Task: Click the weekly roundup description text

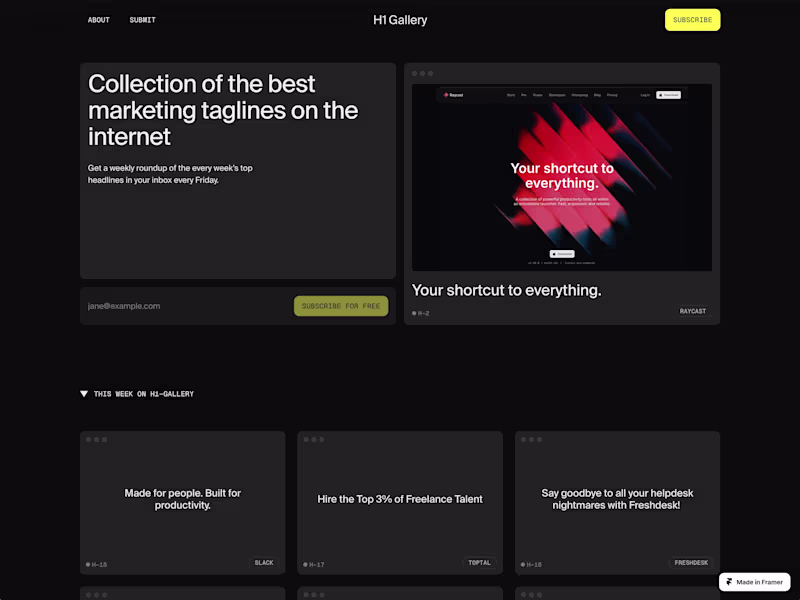Action: tap(170, 174)
